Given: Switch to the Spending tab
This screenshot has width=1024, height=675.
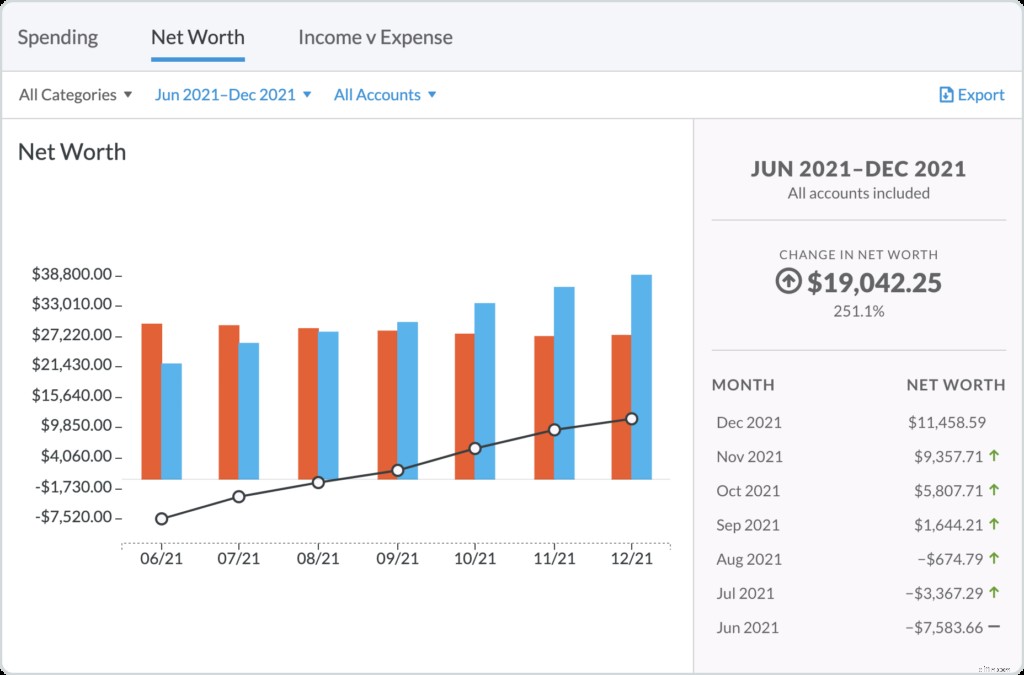Looking at the screenshot, I should coord(58,37).
